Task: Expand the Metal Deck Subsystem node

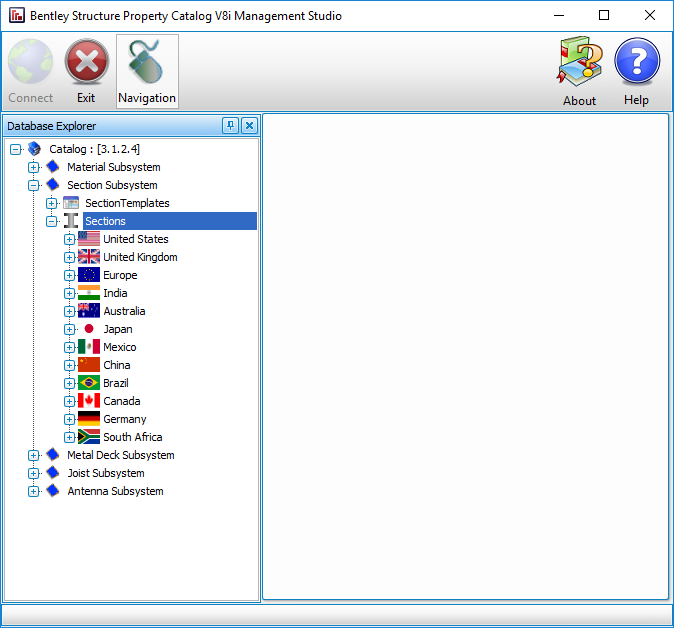Action: 34,455
